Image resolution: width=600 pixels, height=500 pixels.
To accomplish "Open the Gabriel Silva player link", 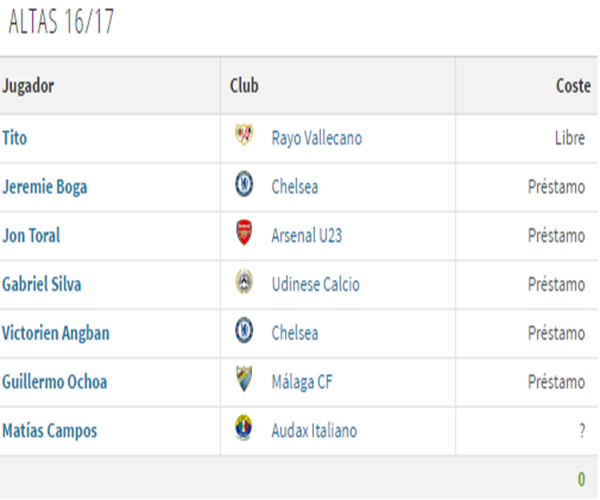I will (x=42, y=284).
